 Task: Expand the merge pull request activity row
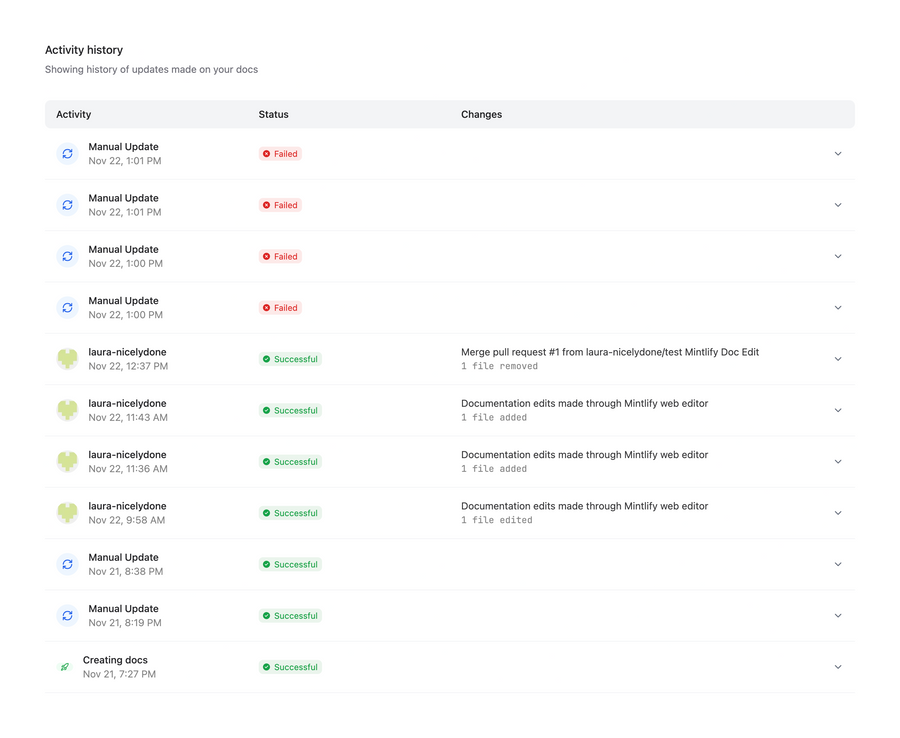point(838,359)
